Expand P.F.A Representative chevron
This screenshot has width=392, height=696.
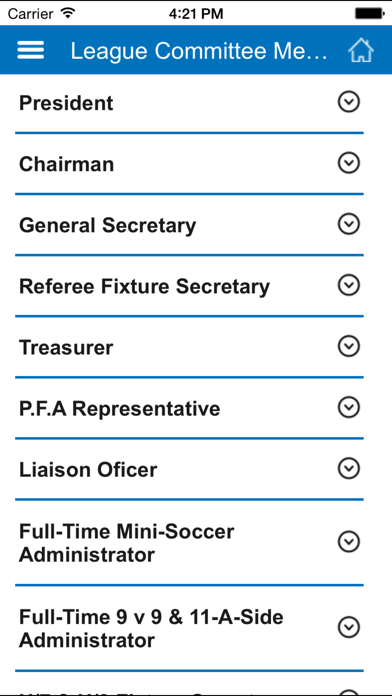click(x=348, y=407)
